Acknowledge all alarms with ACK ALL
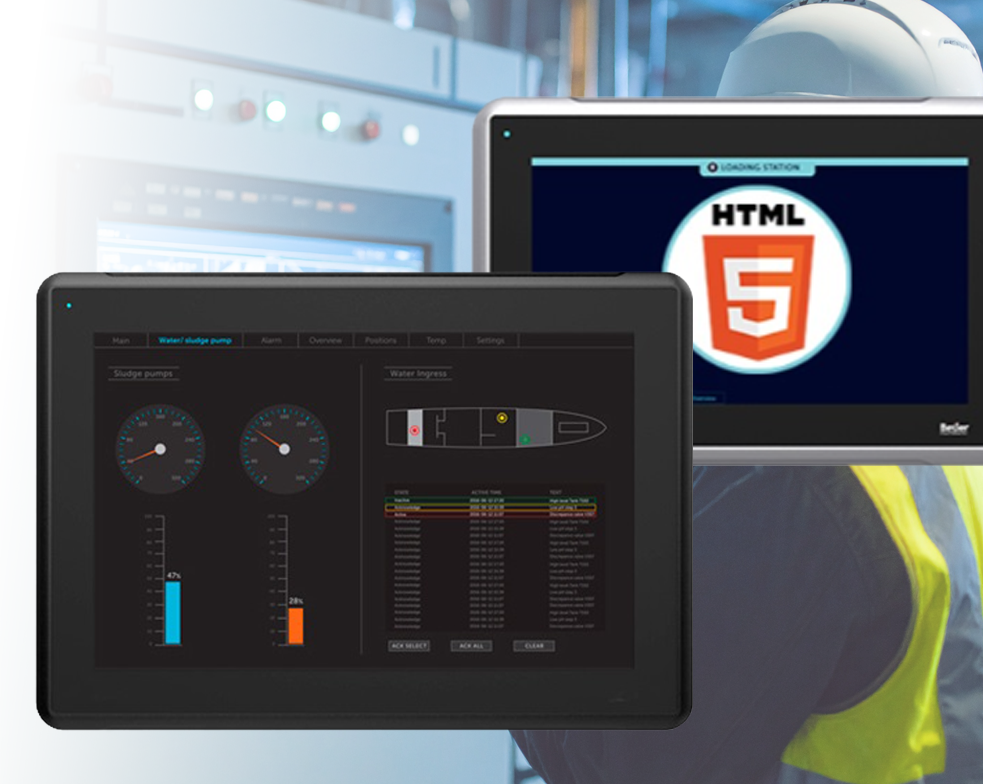 tap(471, 645)
